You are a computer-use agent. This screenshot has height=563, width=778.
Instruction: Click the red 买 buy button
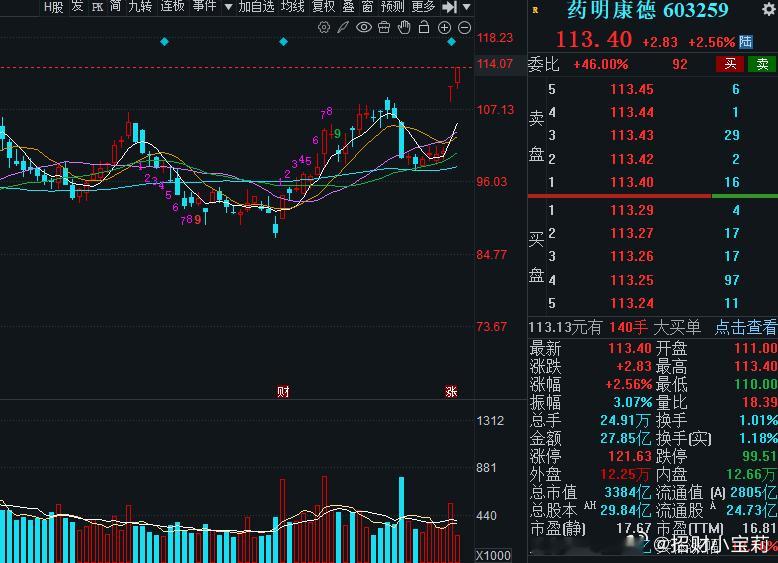729,64
